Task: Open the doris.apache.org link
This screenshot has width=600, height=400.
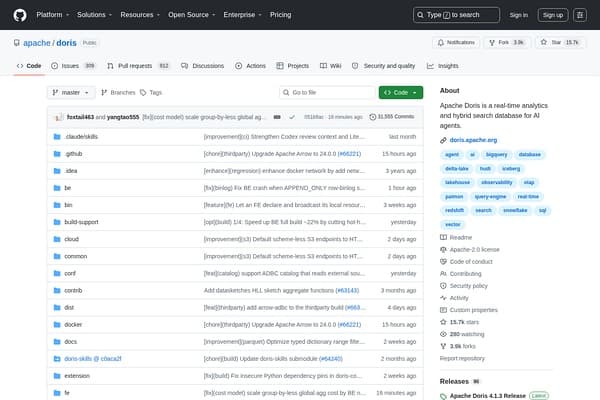Action: click(x=473, y=140)
